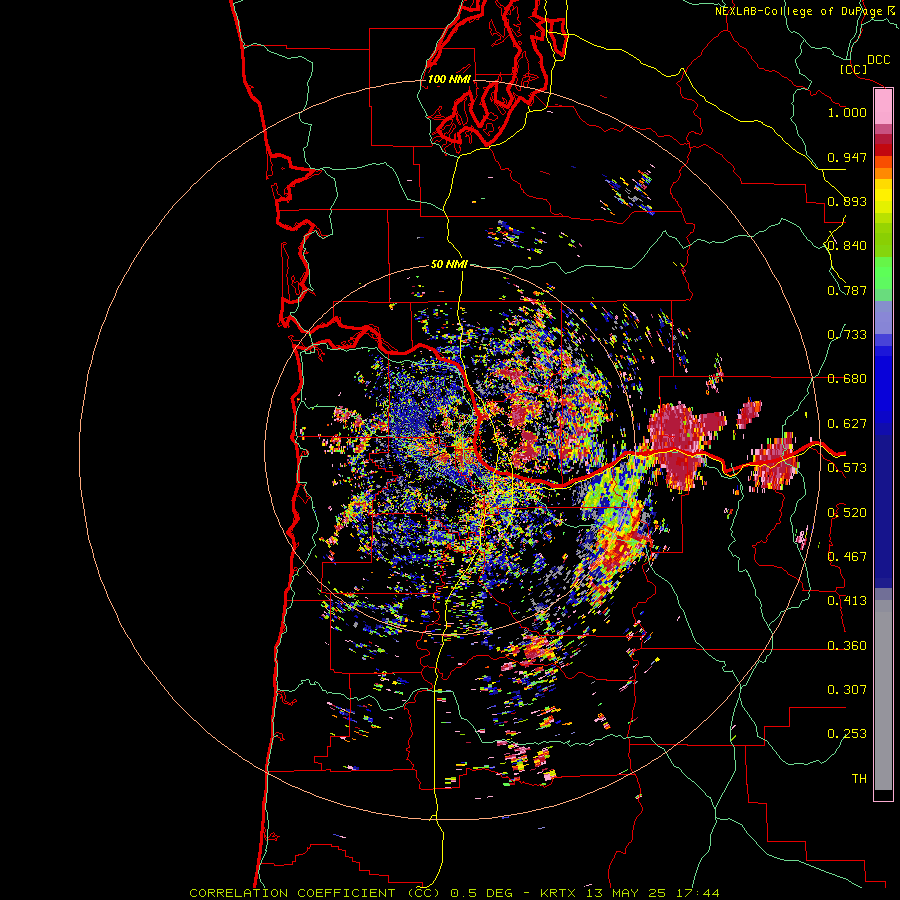Select the 0.947 scale value

pos(847,157)
